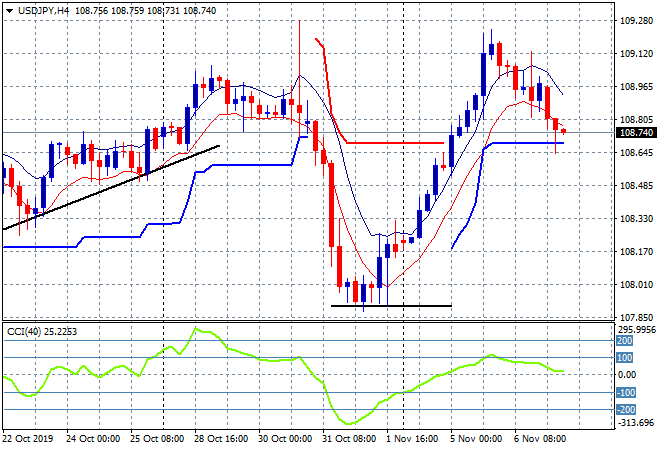660x450 pixels.
Task: Select the price scale value 107.850
Action: pos(636,317)
